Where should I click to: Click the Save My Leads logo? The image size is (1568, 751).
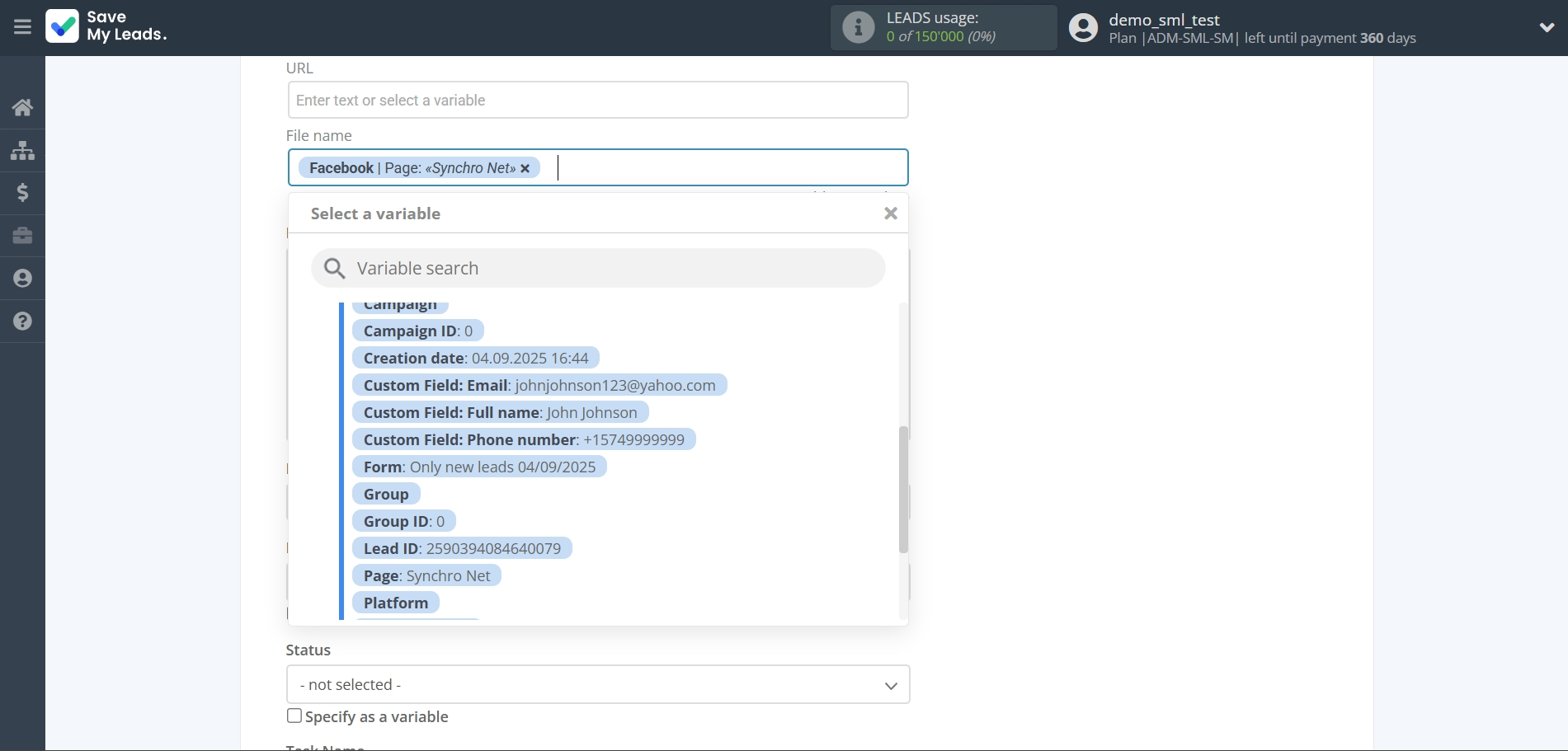[x=106, y=26]
